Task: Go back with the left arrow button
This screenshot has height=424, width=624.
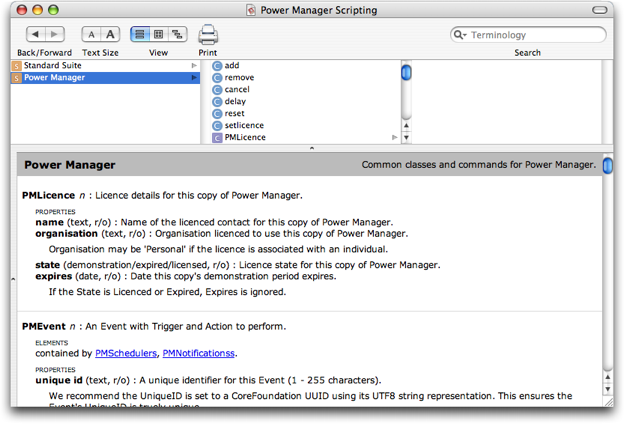Action: pos(36,34)
